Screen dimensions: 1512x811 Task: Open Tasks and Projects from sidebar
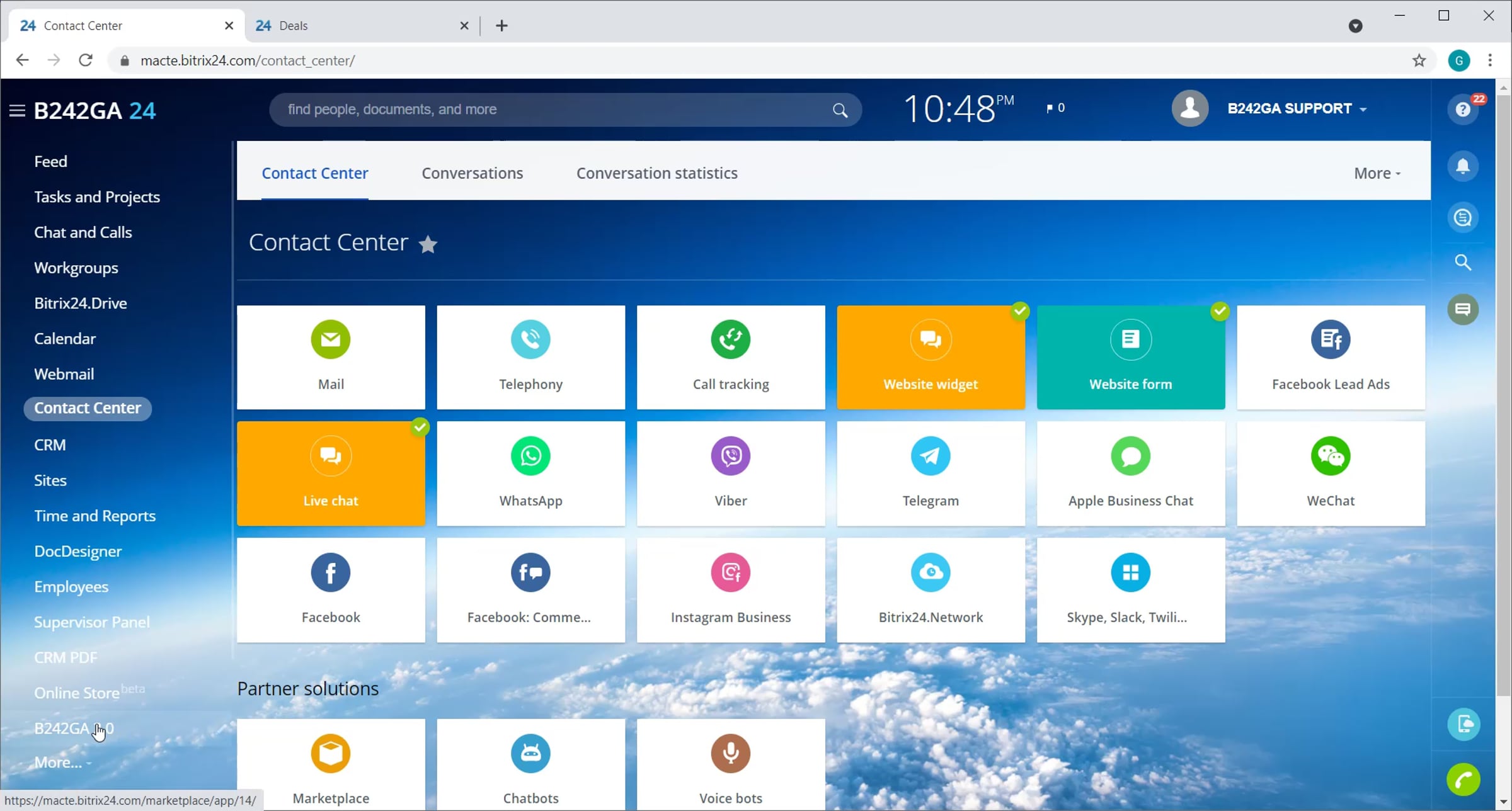click(97, 197)
